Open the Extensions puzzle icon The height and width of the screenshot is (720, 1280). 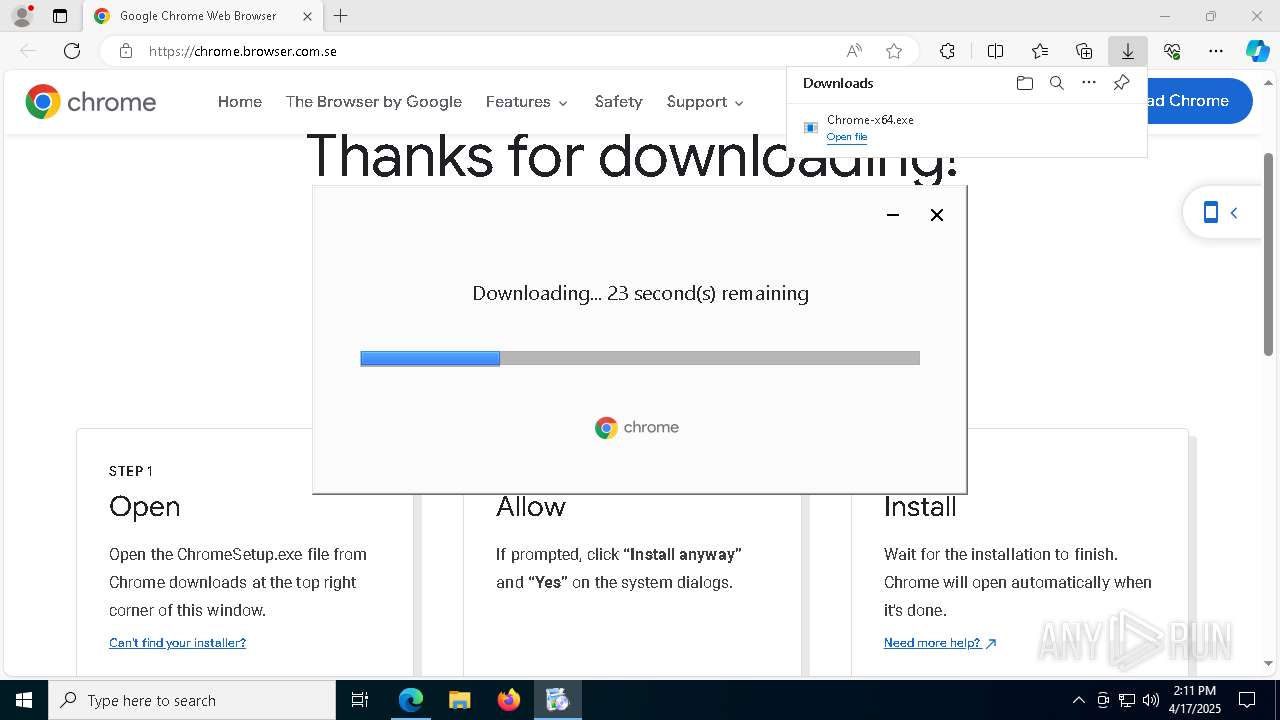click(x=947, y=51)
